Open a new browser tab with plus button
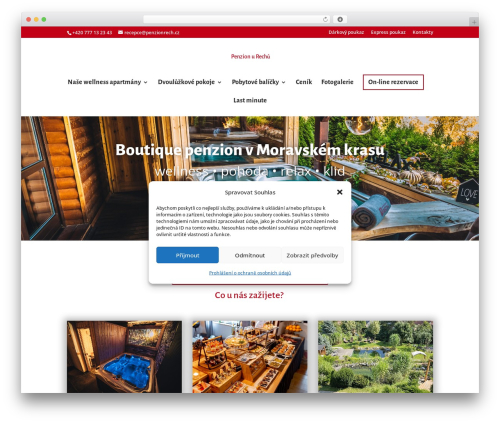 [474, 22]
